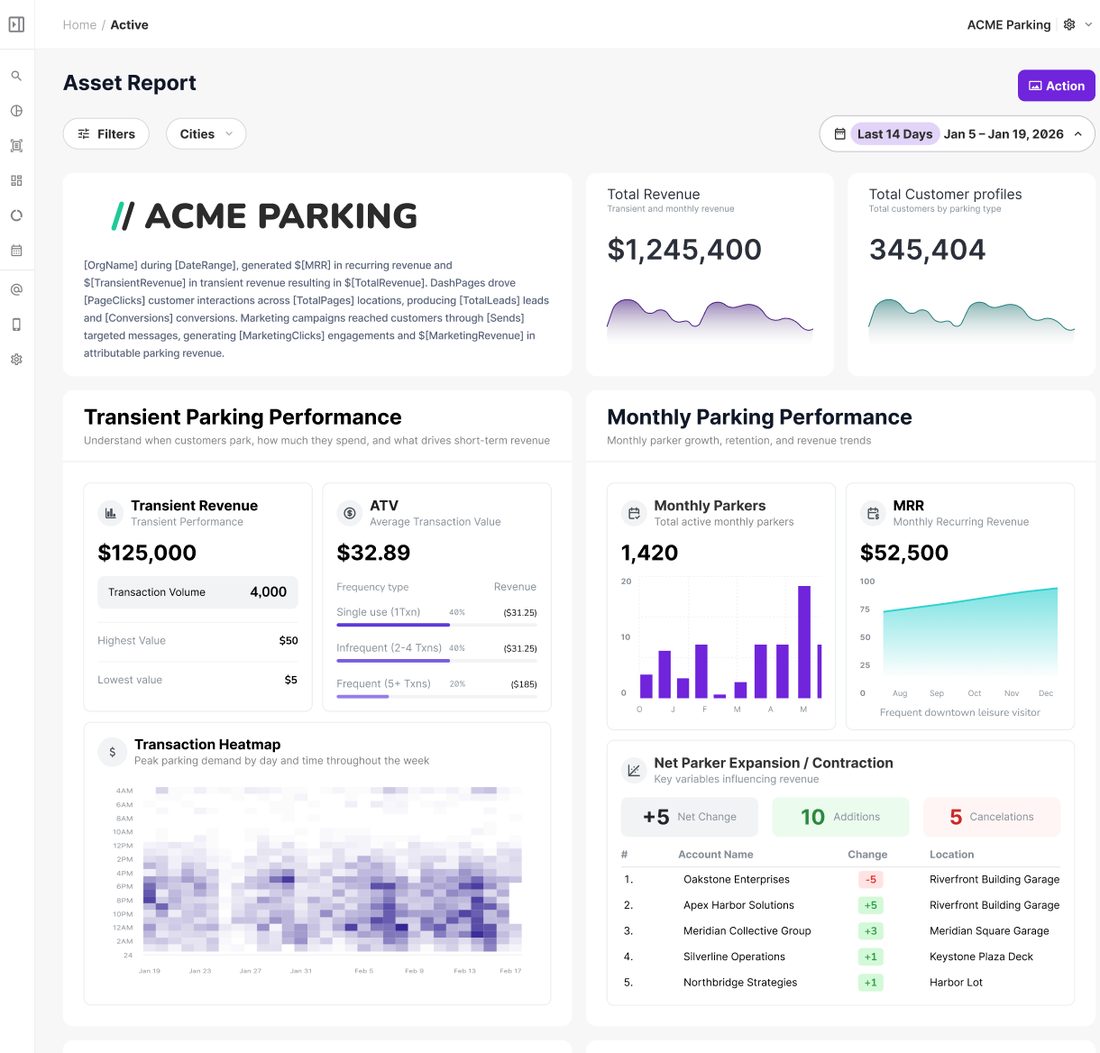
Task: Click the ACME PARKING logo
Action: click(264, 216)
